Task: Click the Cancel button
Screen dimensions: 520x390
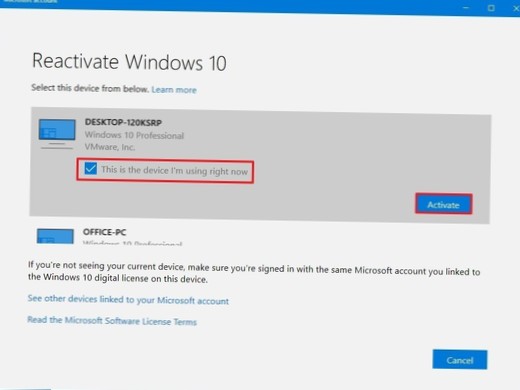Action: coord(460,360)
